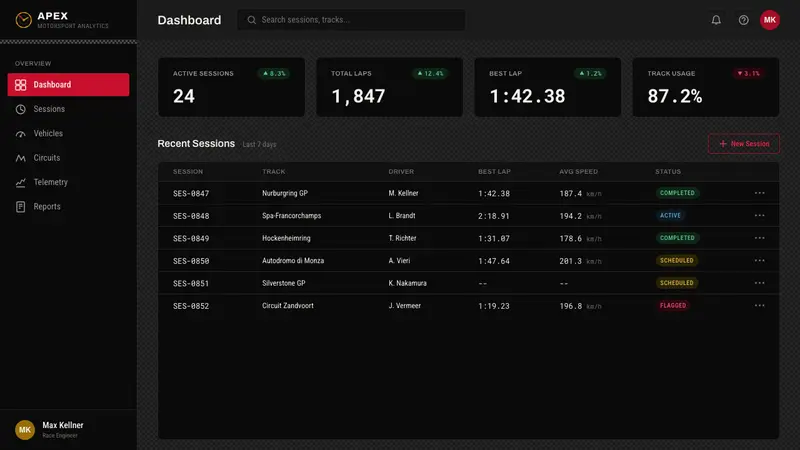This screenshot has width=800, height=450.
Task: Click driver name K. Nakamura
Action: (x=407, y=283)
